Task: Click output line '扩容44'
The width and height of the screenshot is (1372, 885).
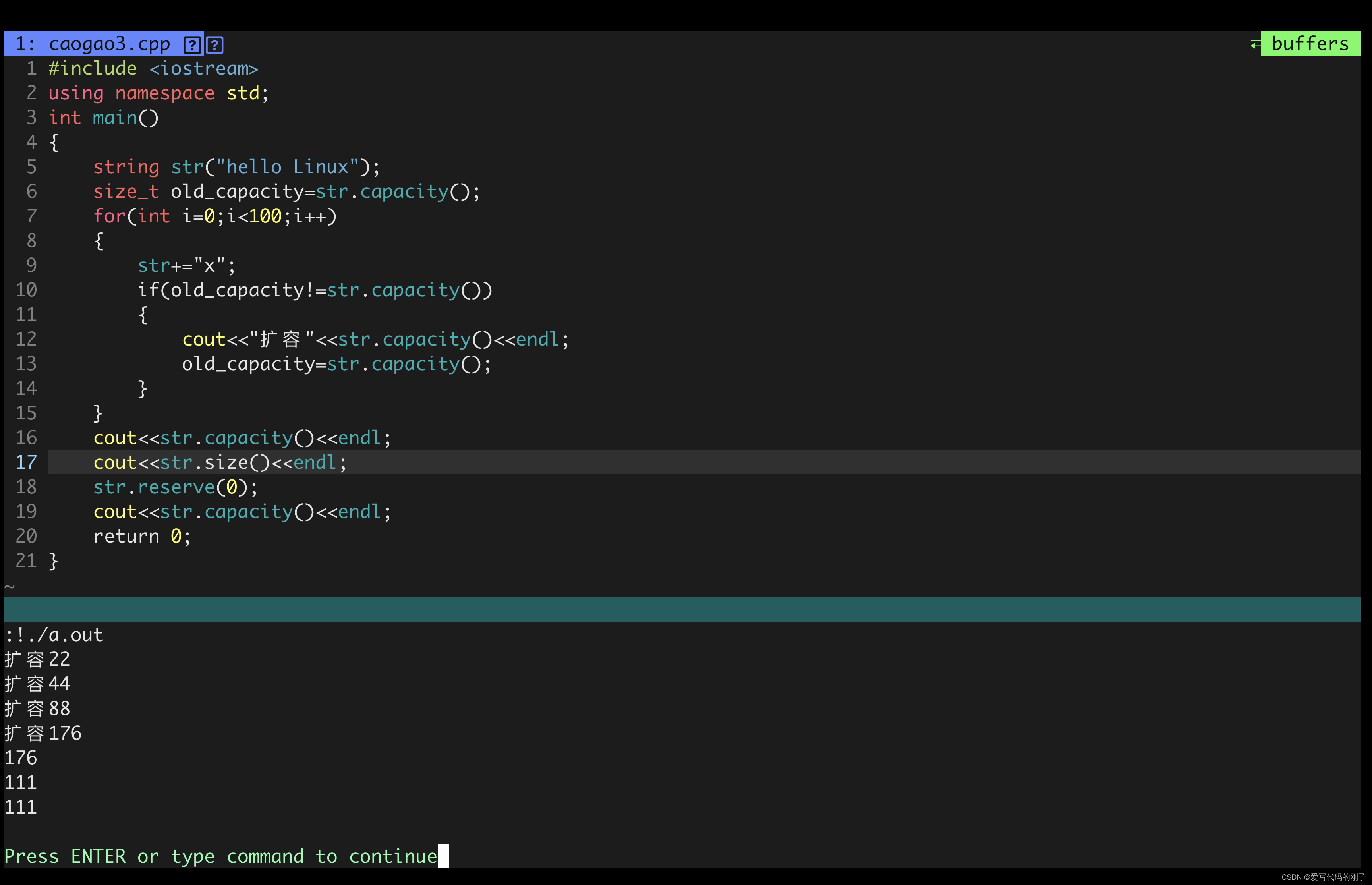Action: pyautogui.click(x=37, y=684)
